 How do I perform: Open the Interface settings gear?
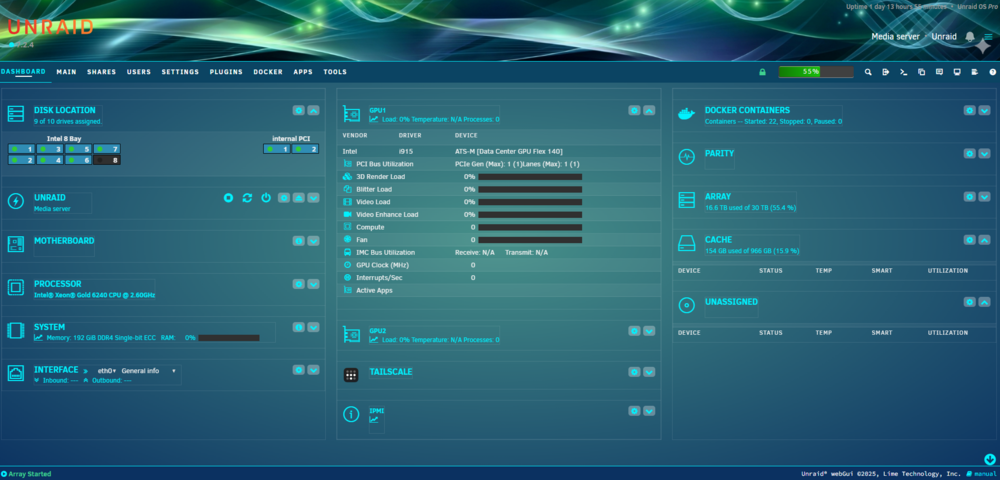298,370
